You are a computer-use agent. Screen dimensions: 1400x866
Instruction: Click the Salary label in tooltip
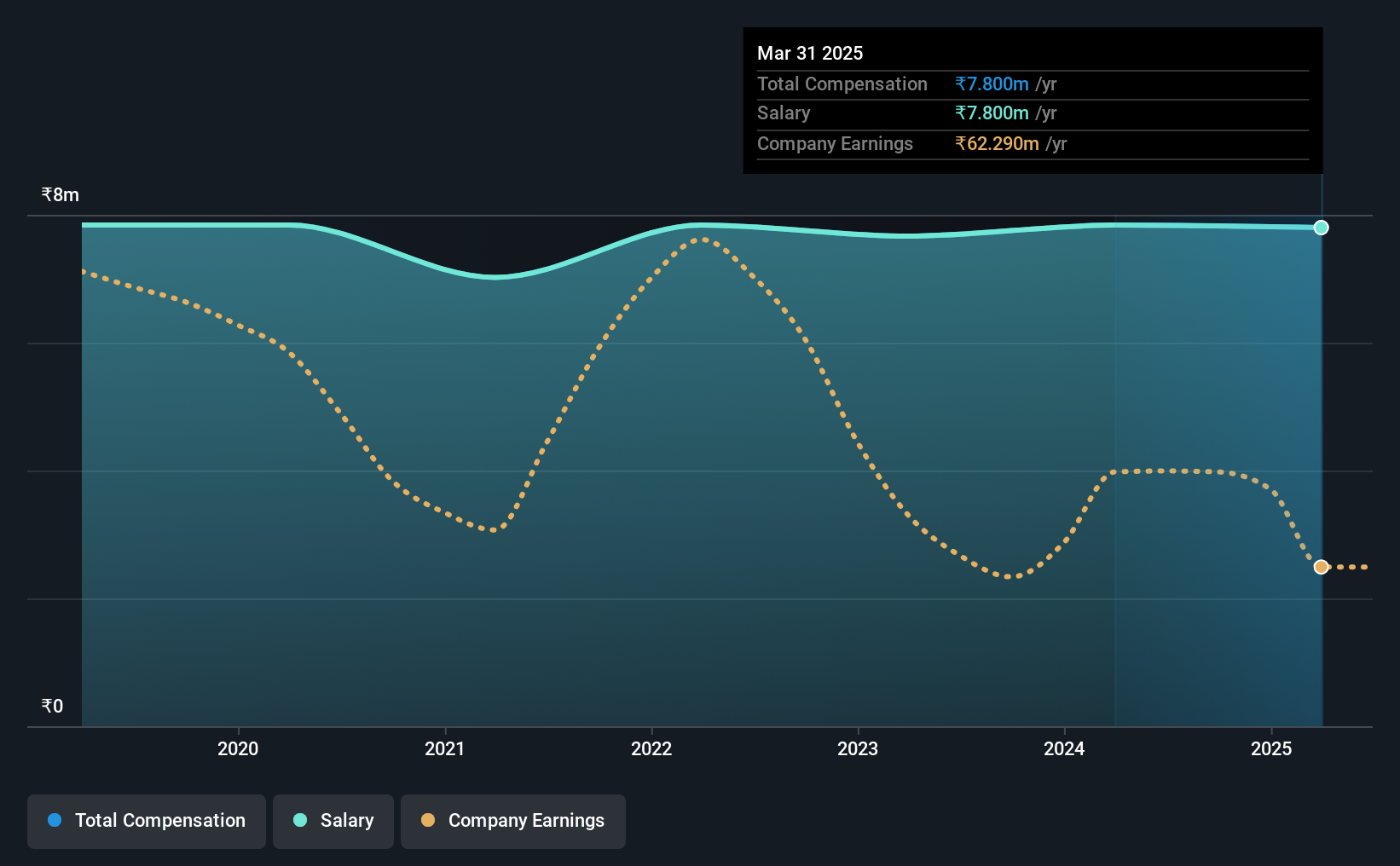[784, 113]
